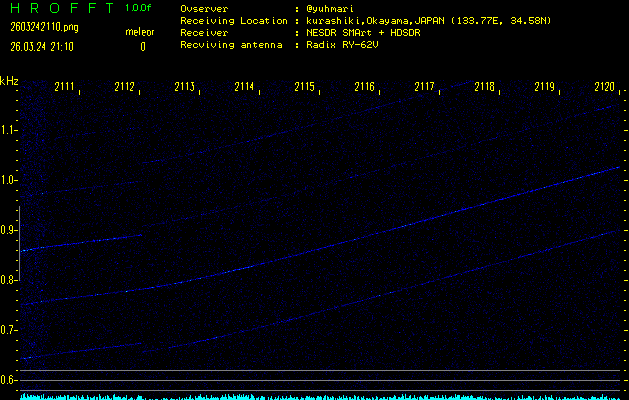Click the 1.1 frequency axis label
The image size is (629, 400).
click(9, 130)
